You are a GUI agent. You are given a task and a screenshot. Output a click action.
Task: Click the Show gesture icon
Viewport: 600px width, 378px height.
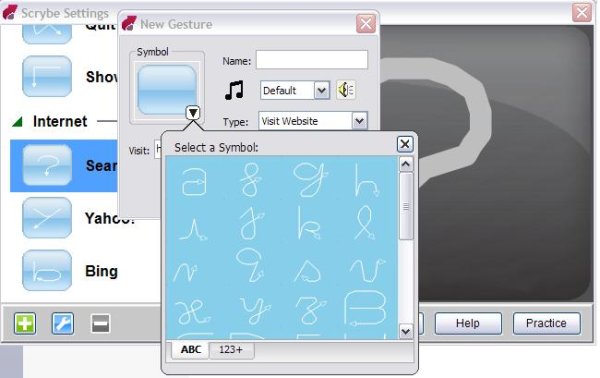(x=47, y=76)
